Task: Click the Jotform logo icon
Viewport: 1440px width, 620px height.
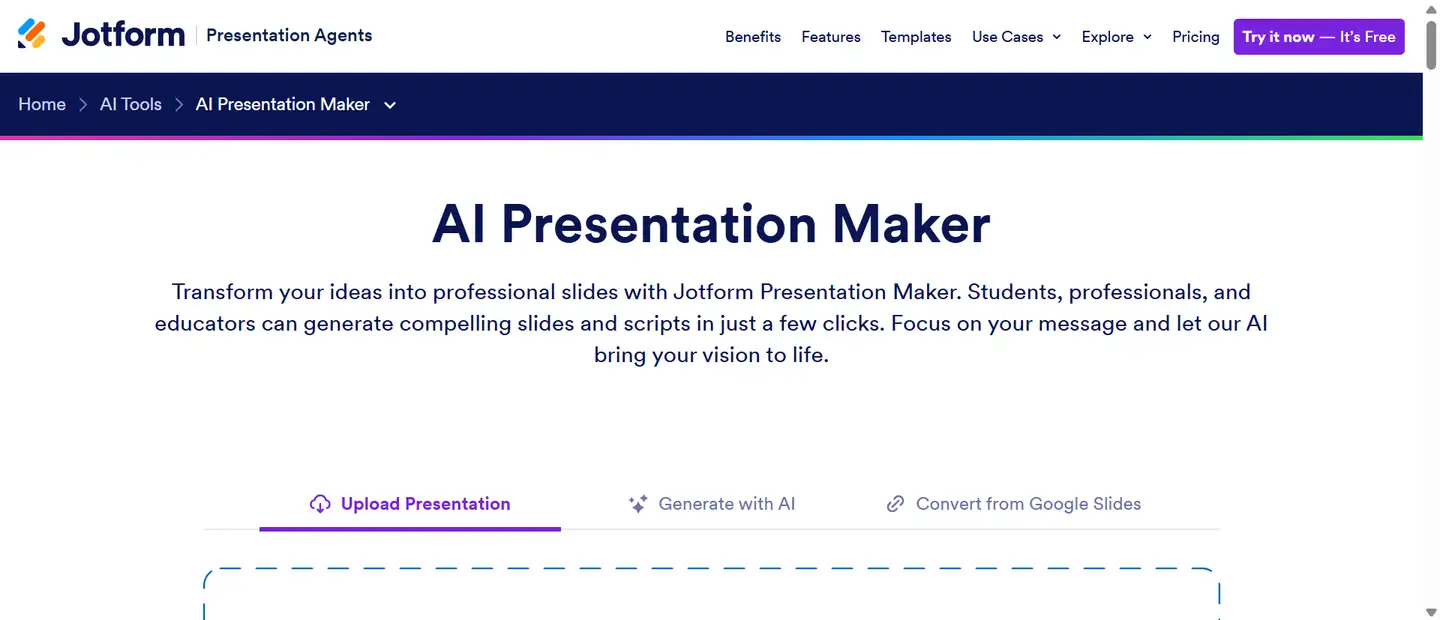Action: pyautogui.click(x=31, y=35)
